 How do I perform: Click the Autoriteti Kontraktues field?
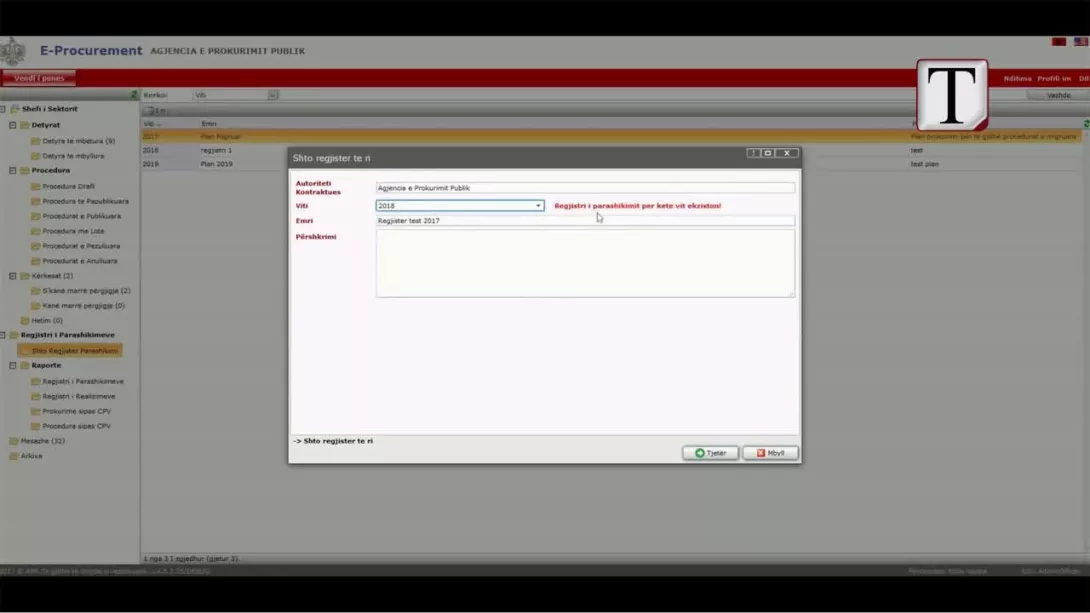[x=585, y=188]
